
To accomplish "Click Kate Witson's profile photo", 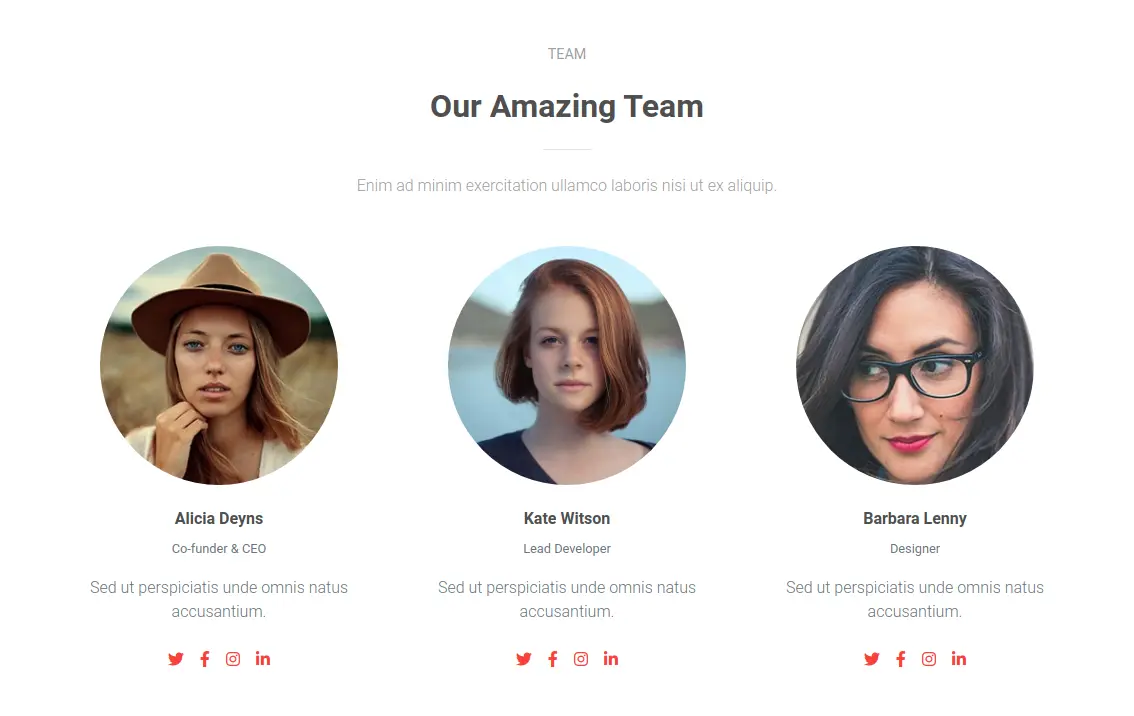I will pyautogui.click(x=567, y=365).
